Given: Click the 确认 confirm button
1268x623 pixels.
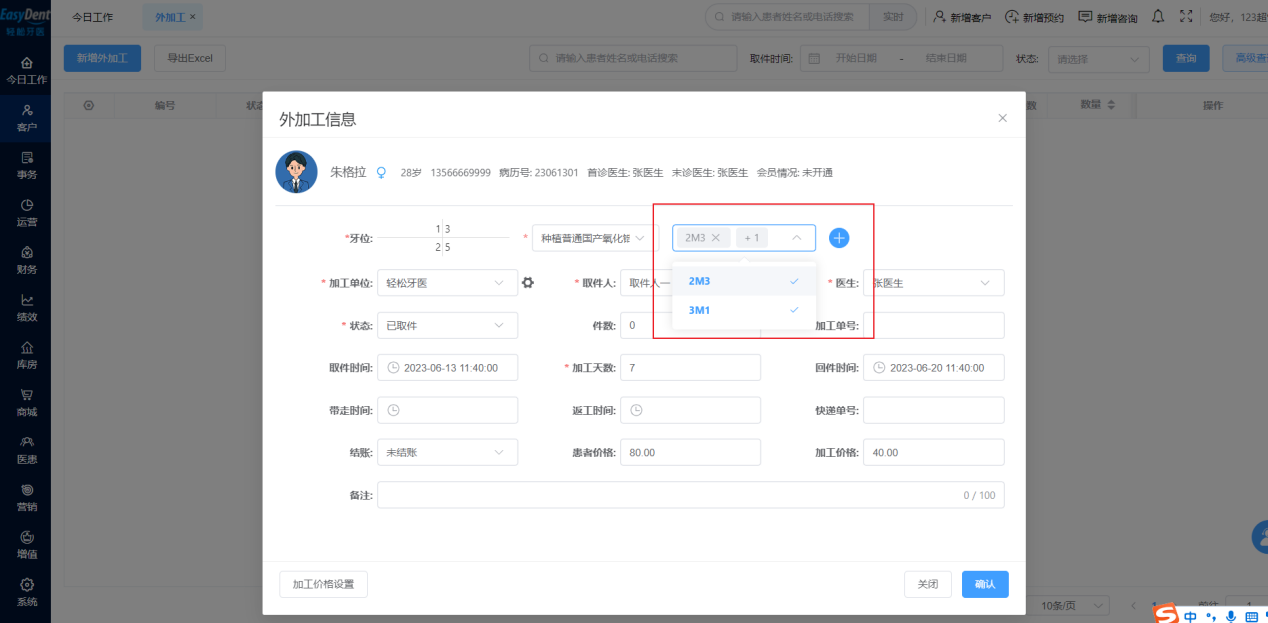Looking at the screenshot, I should (x=985, y=584).
